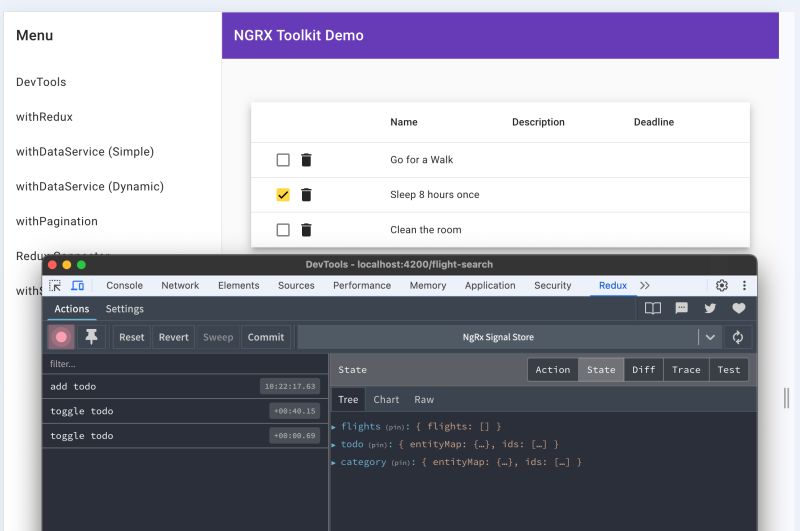Uncheck the 'Sleep 8 hours once' checkbox
Screen dimensions: 800x531
click(283, 194)
